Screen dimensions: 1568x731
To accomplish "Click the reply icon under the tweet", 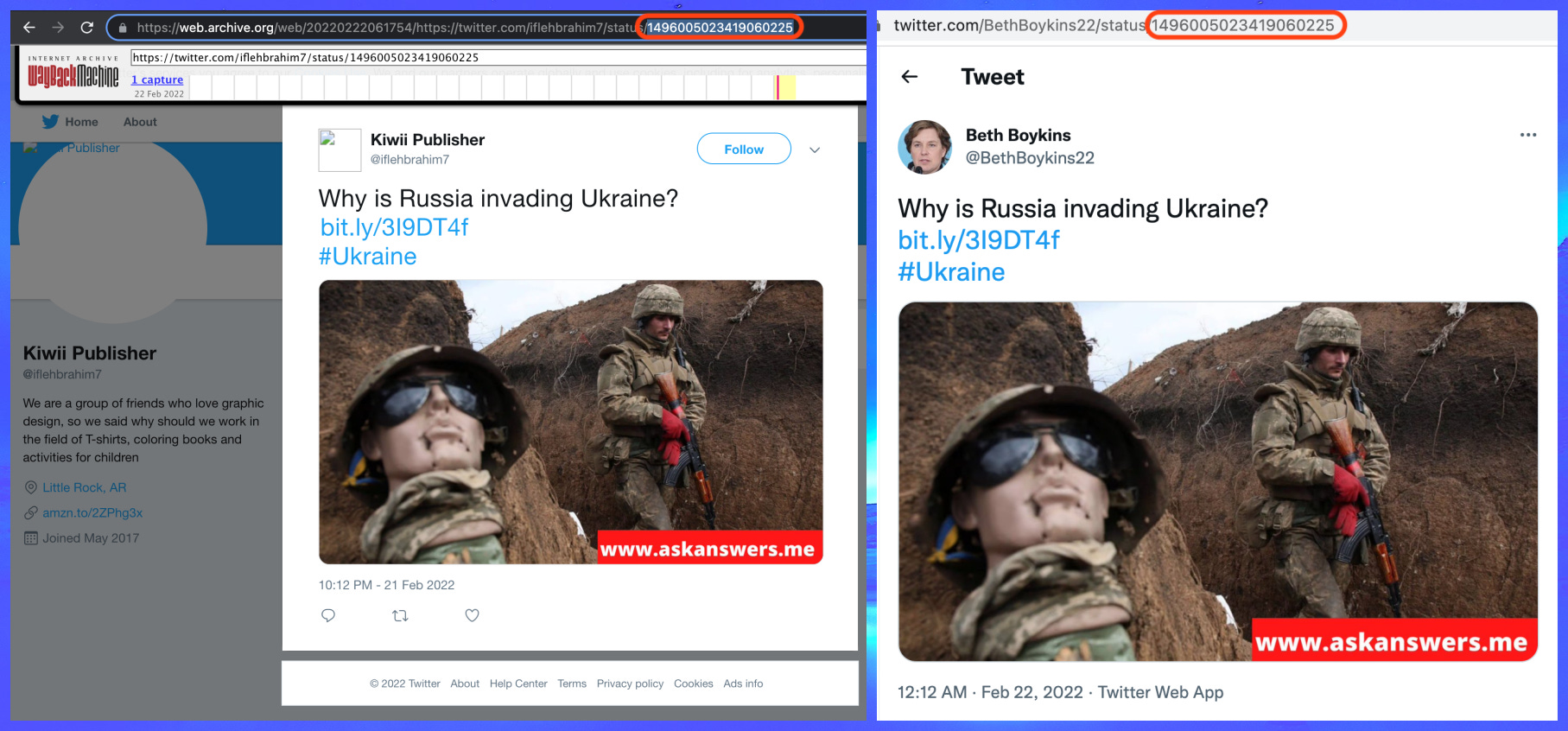I will (328, 615).
